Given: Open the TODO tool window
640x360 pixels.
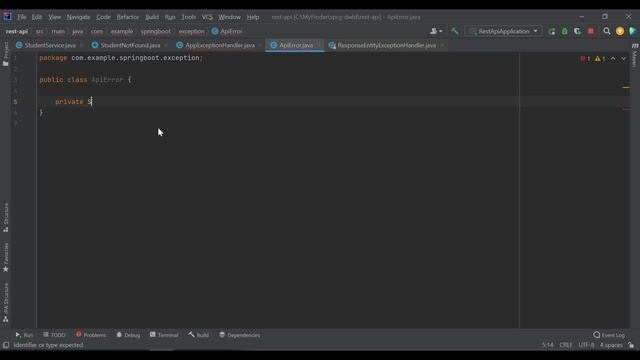Looking at the screenshot, I should pyautogui.click(x=54, y=335).
